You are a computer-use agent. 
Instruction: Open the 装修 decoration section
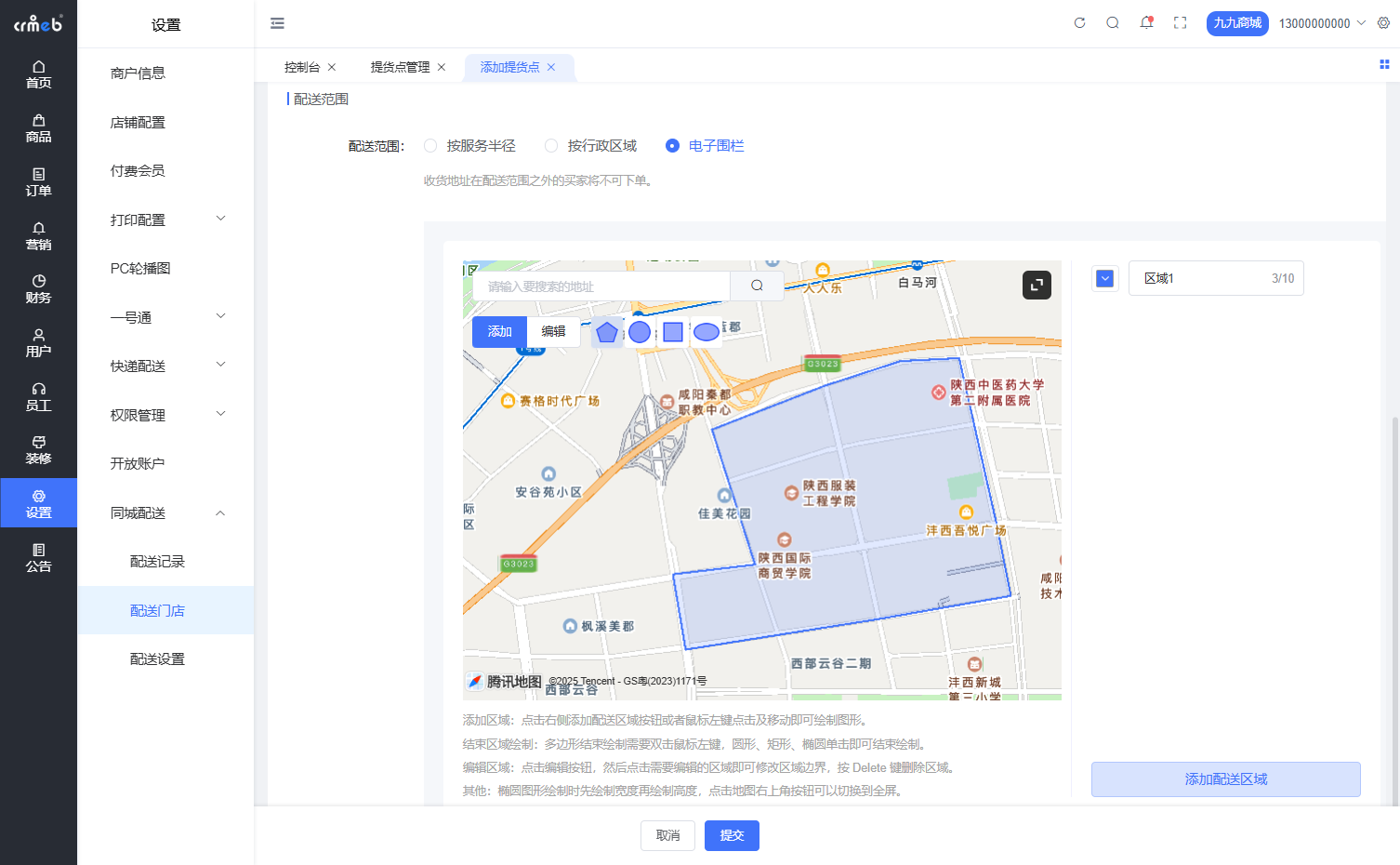(x=38, y=450)
